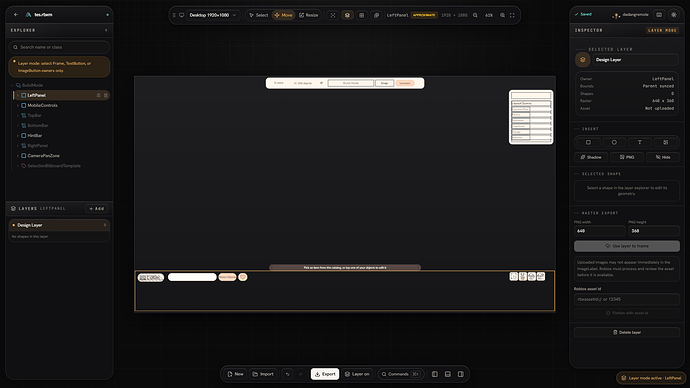Click the Design Layer name field in Inspector
This screenshot has width=690, height=388.
pos(635,60)
